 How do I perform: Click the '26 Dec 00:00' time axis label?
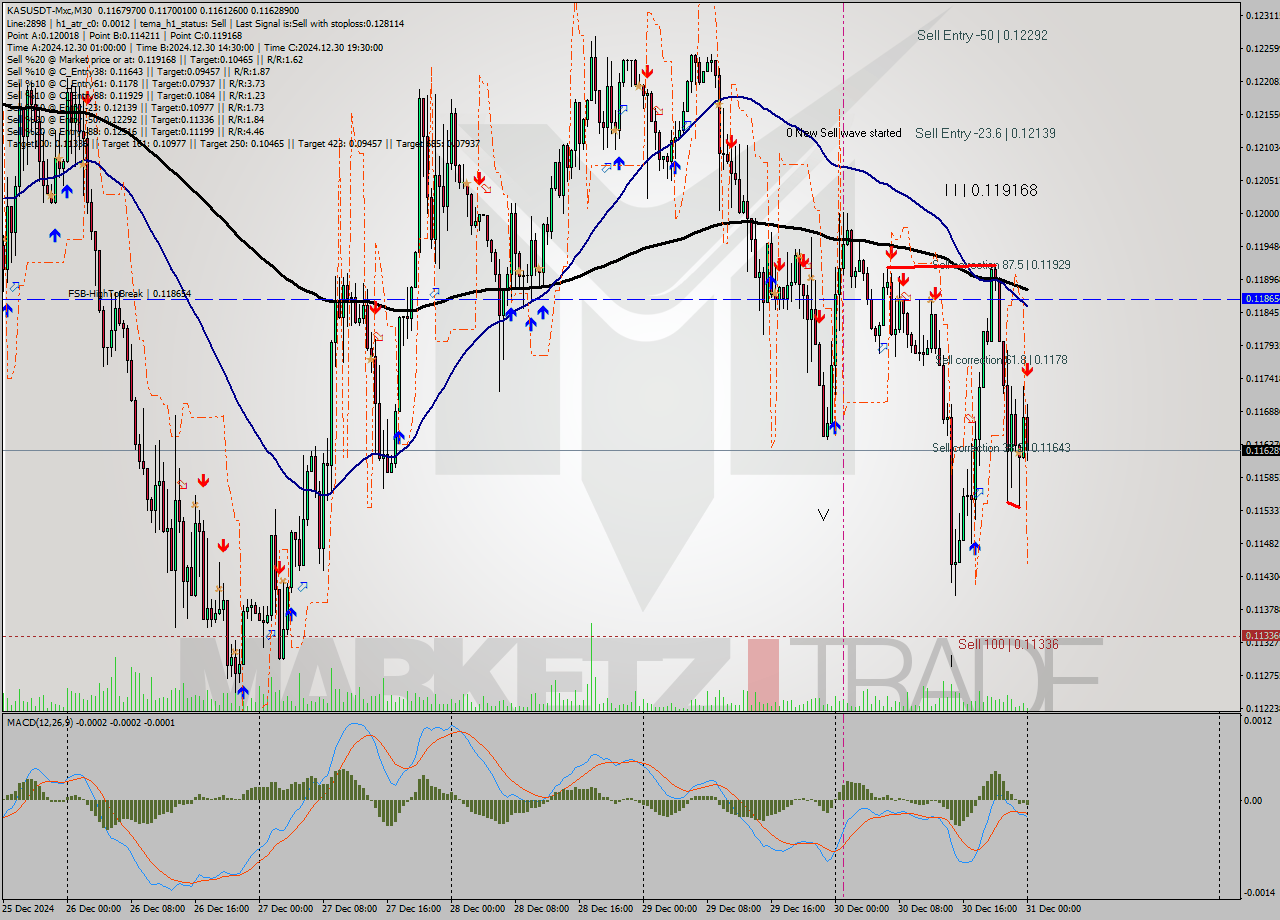(93, 909)
